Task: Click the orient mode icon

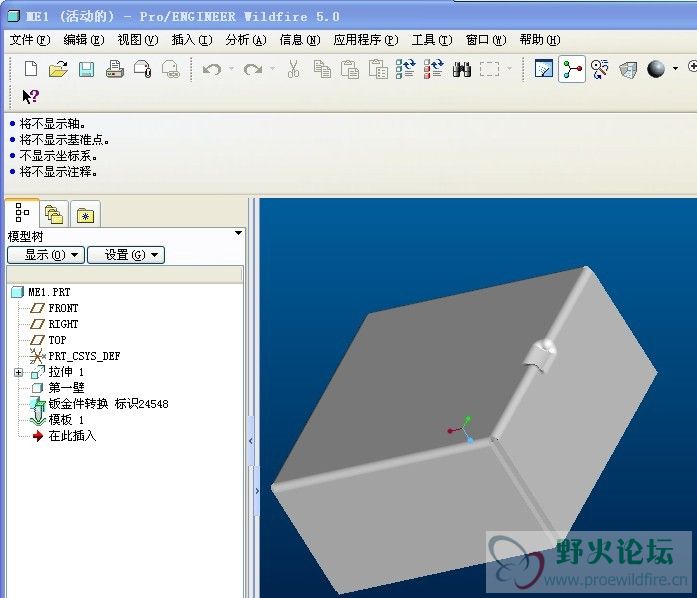Action: [600, 69]
